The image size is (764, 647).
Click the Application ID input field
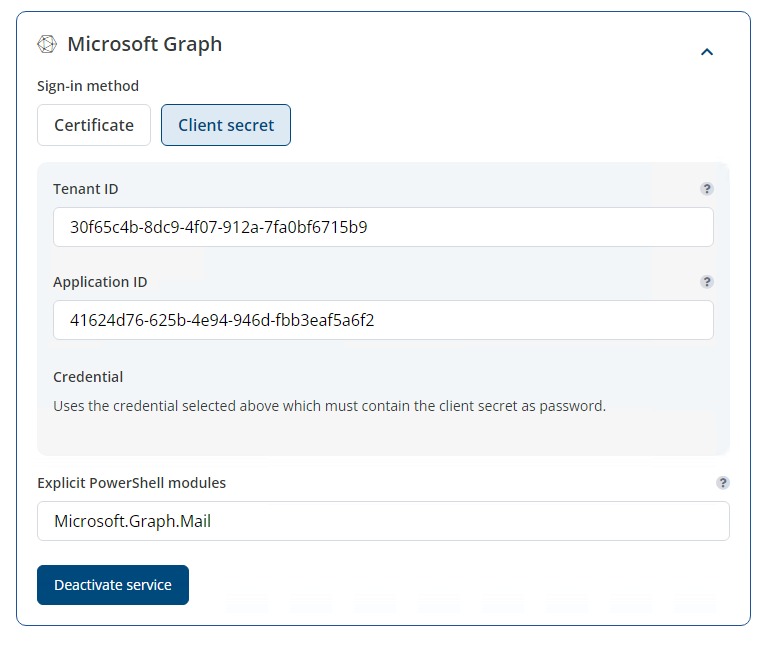[x=383, y=320]
